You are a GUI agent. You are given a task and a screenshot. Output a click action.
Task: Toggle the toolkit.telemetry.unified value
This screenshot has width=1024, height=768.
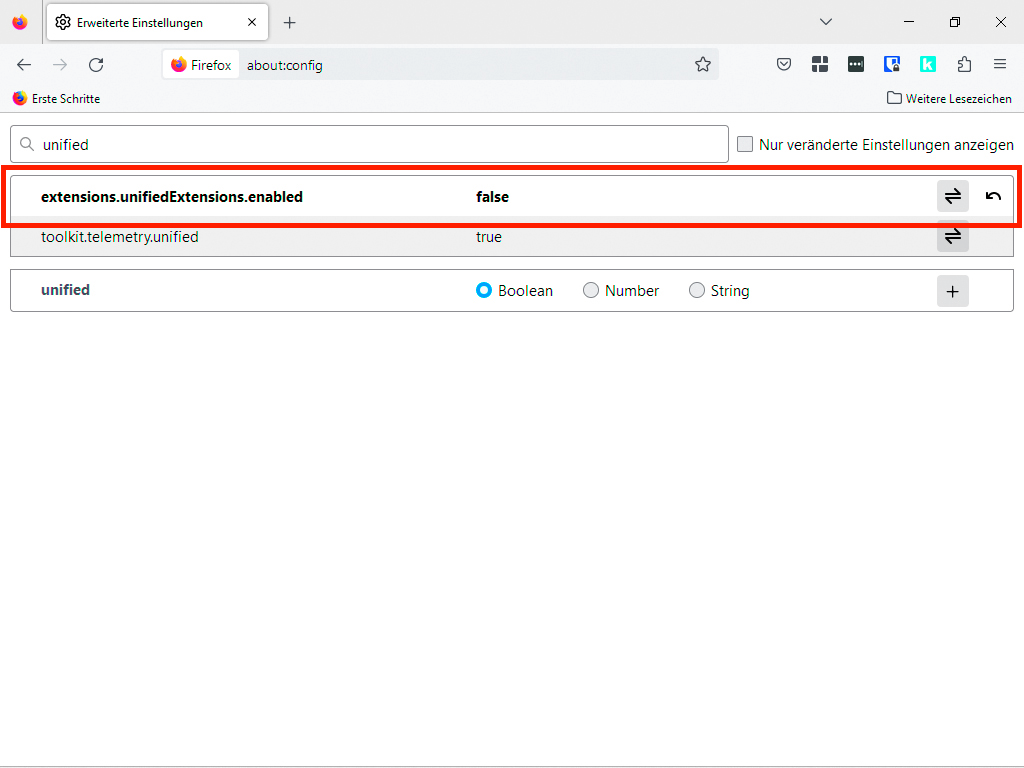pos(952,237)
